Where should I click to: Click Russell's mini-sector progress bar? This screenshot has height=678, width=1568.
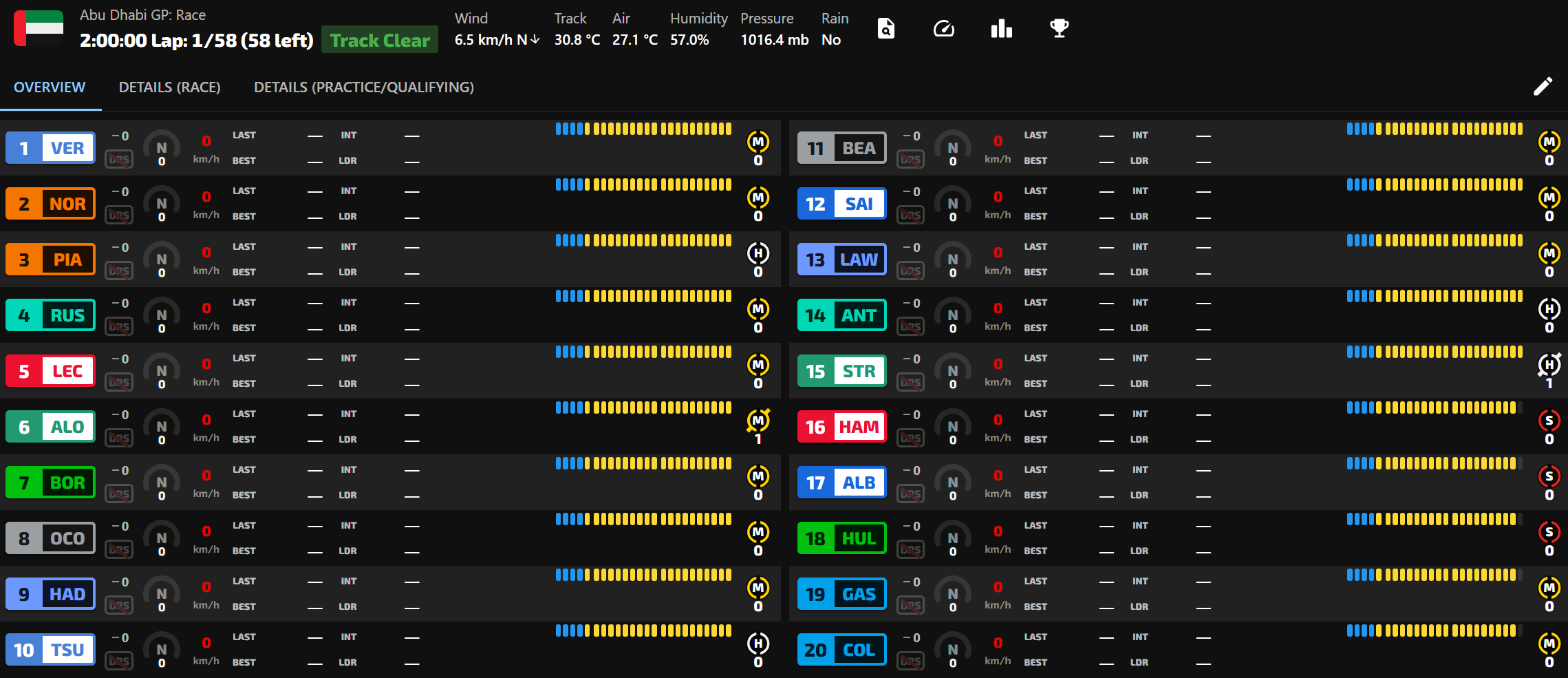tap(643, 297)
